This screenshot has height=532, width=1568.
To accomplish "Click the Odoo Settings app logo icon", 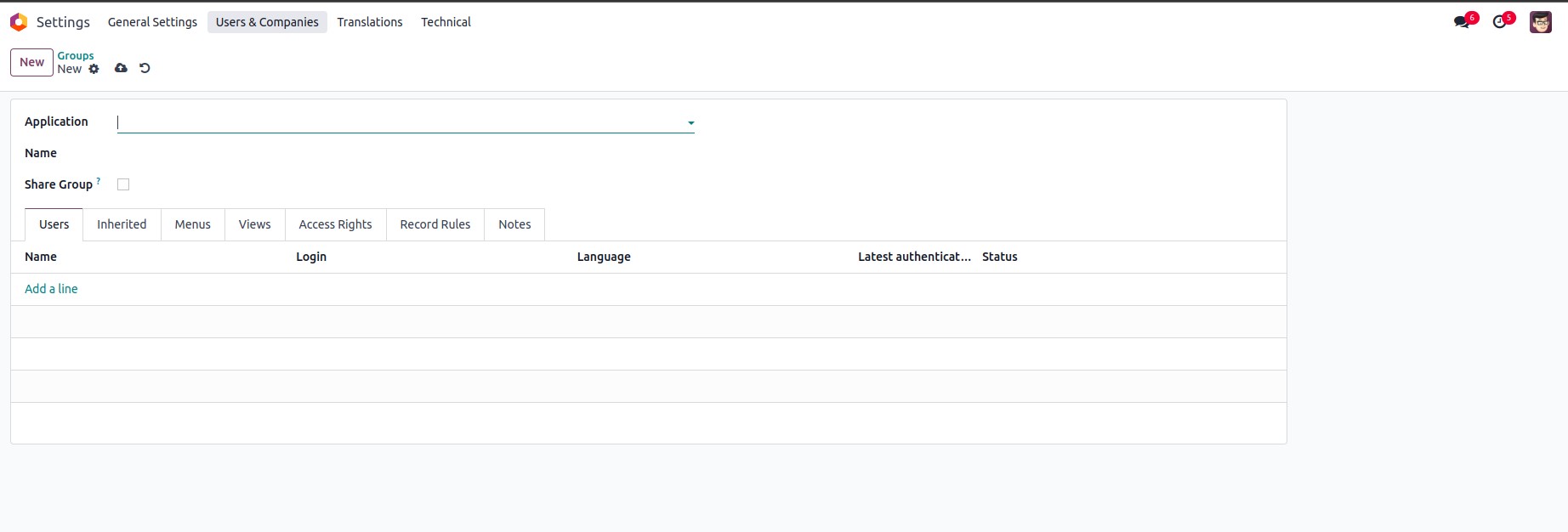I will pos(19,22).
